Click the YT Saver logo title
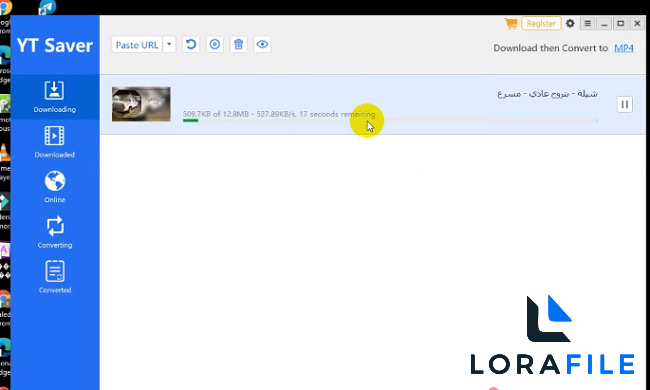Image resolution: width=650 pixels, height=390 pixels. click(x=55, y=45)
